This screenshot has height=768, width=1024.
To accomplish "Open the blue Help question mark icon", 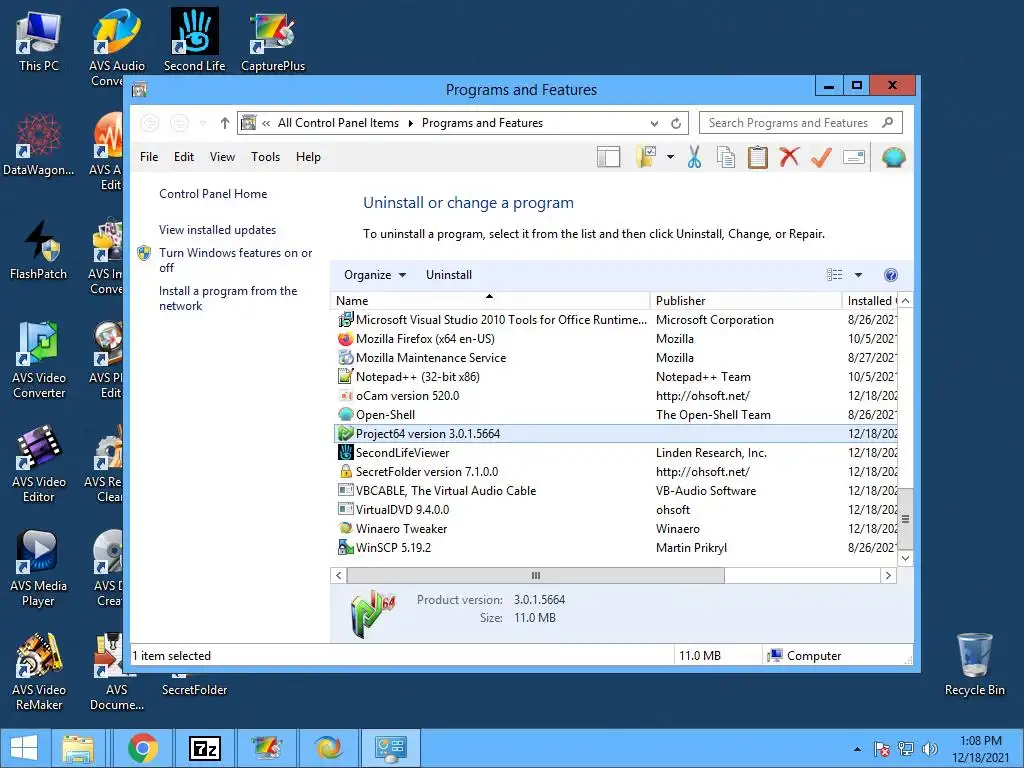I will [x=890, y=275].
